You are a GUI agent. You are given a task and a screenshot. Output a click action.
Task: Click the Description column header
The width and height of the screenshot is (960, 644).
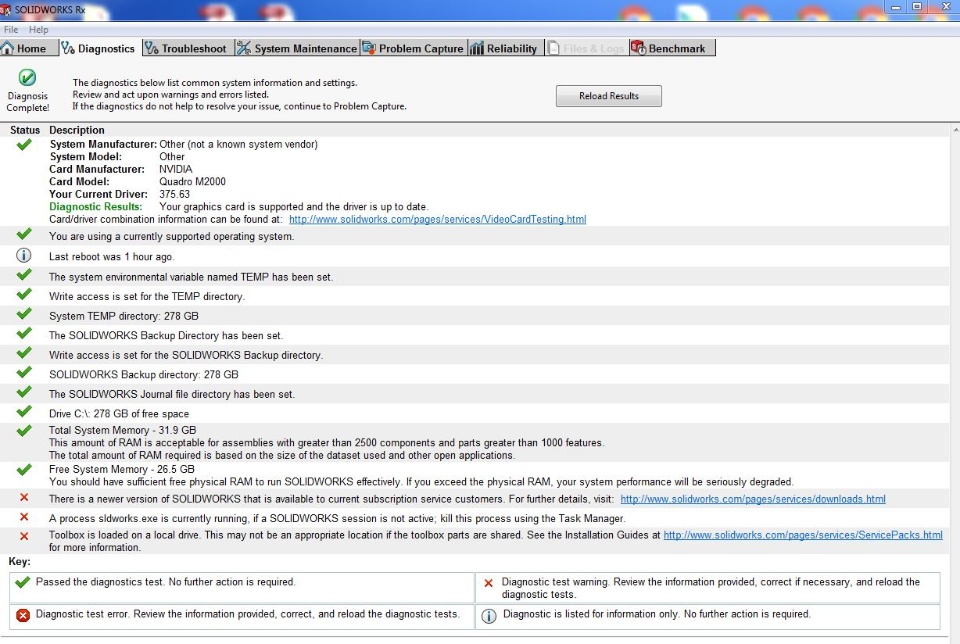tap(77, 130)
